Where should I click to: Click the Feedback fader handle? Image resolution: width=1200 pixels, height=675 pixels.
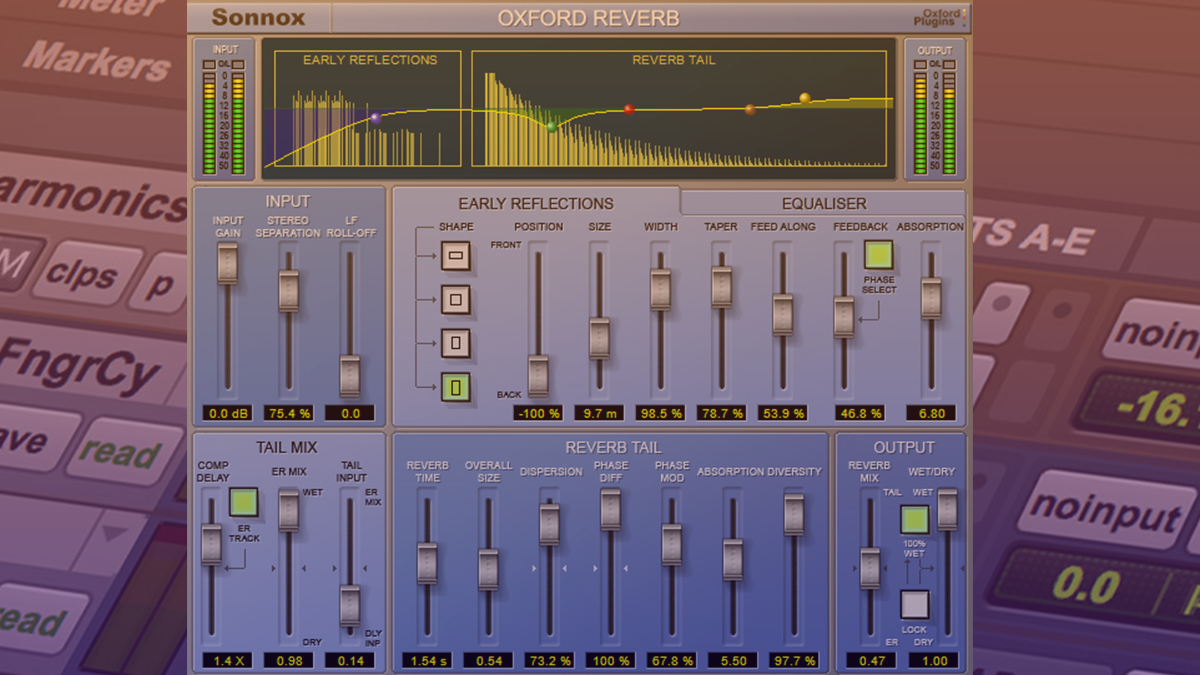tap(844, 317)
